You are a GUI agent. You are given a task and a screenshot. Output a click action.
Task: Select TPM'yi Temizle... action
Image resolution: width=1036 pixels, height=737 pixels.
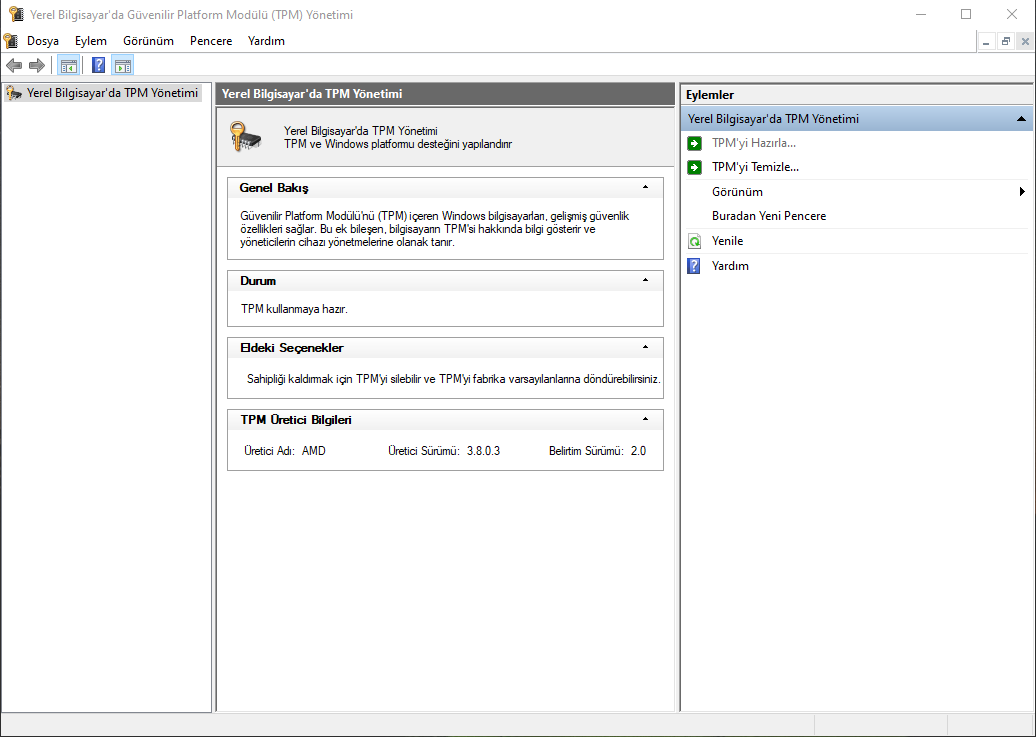coord(755,167)
